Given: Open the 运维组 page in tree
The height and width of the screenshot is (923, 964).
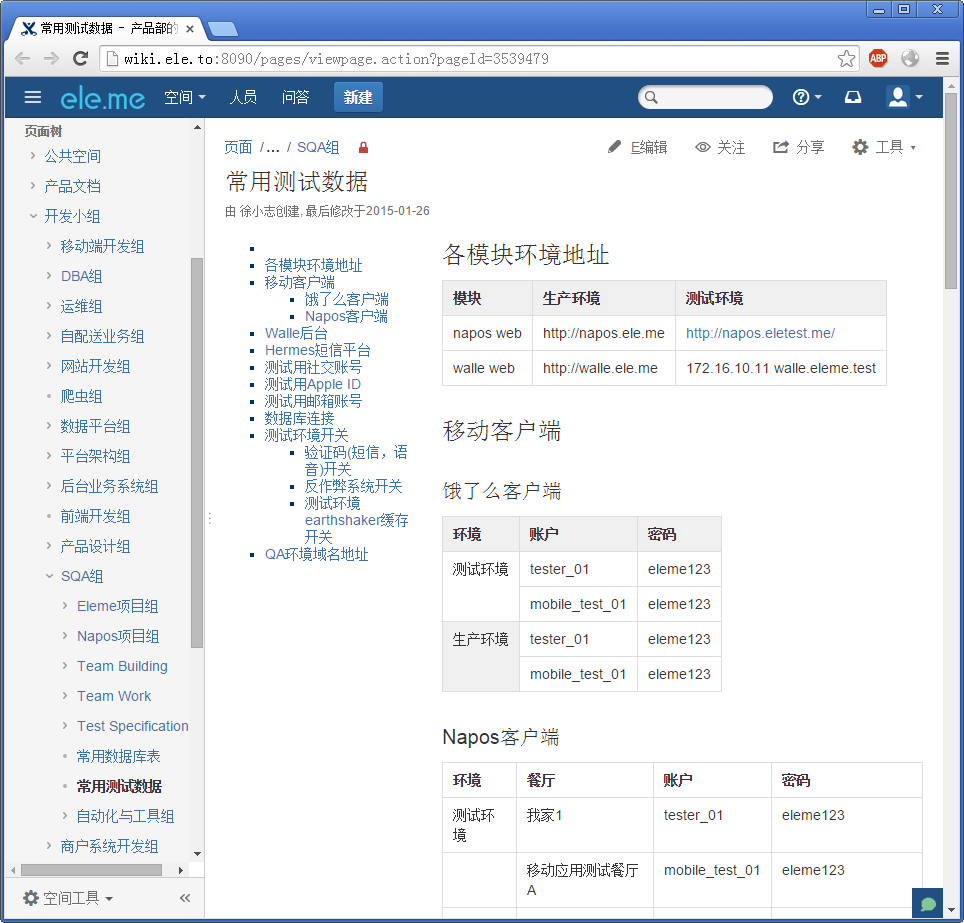Looking at the screenshot, I should 81,306.
